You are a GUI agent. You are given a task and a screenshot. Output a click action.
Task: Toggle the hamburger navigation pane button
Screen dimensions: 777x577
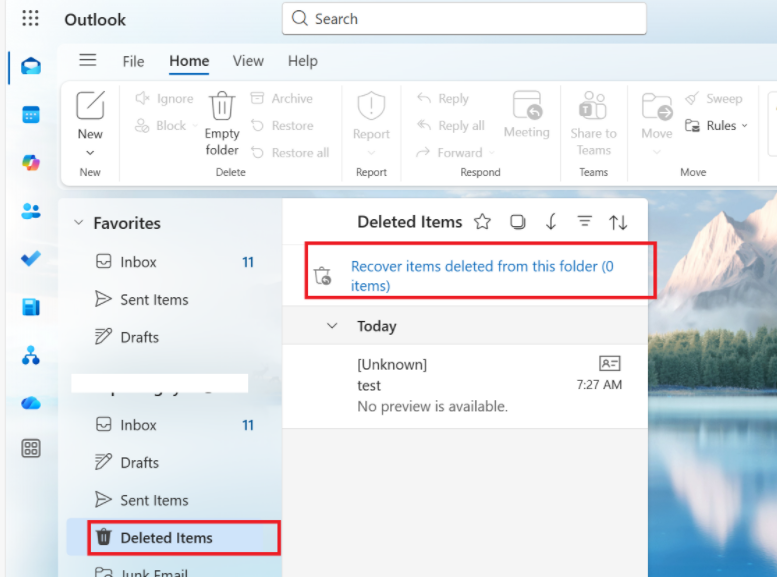(x=88, y=60)
